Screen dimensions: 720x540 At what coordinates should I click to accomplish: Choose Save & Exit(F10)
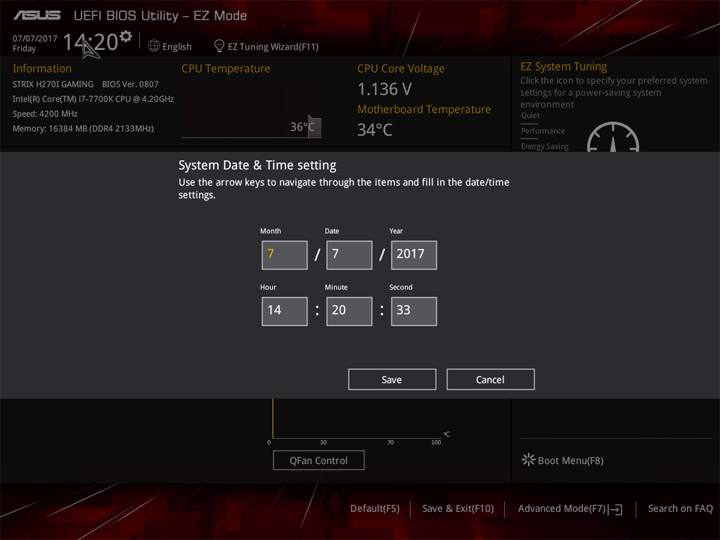tap(458, 509)
